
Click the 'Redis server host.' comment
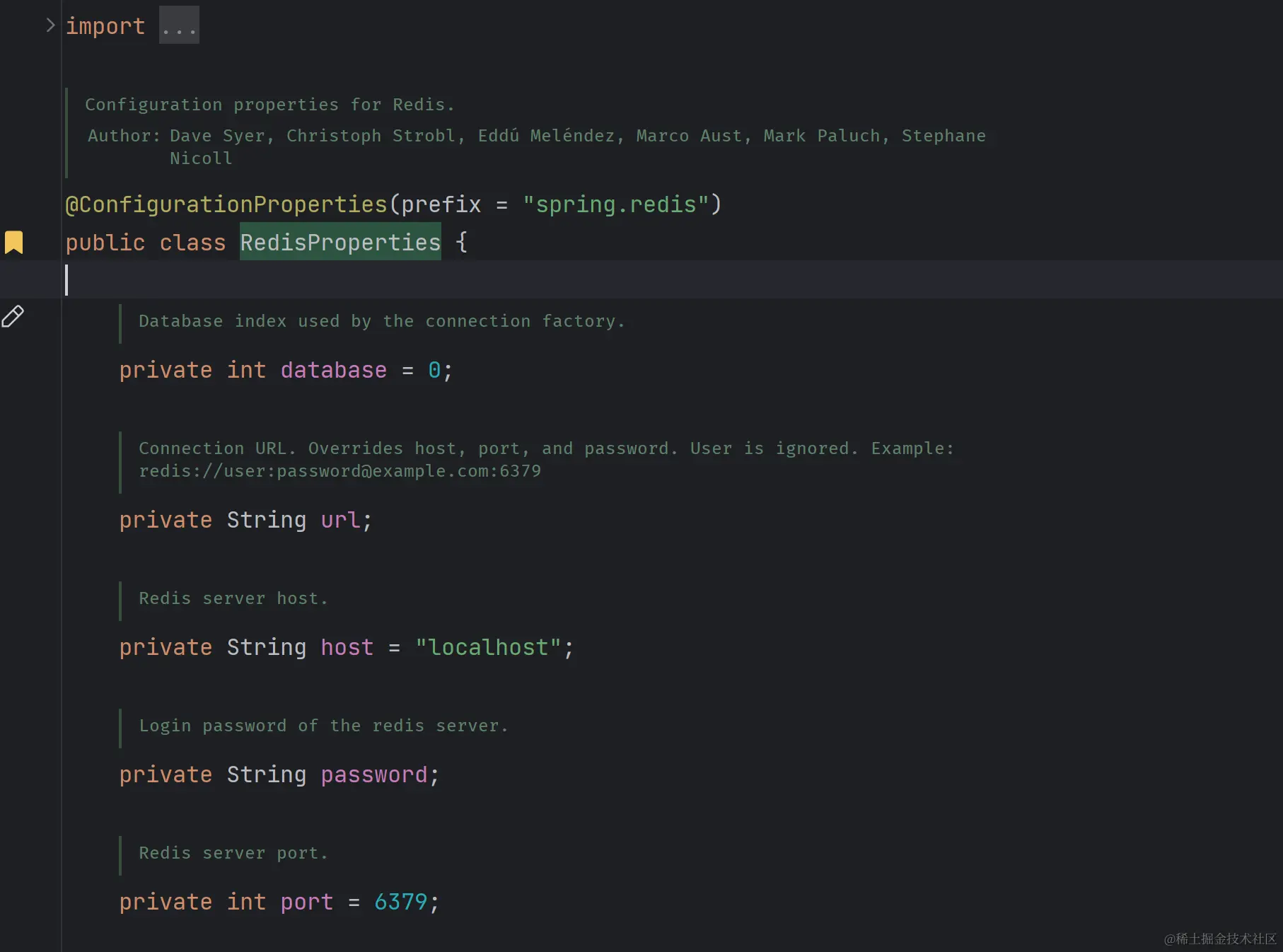233,598
